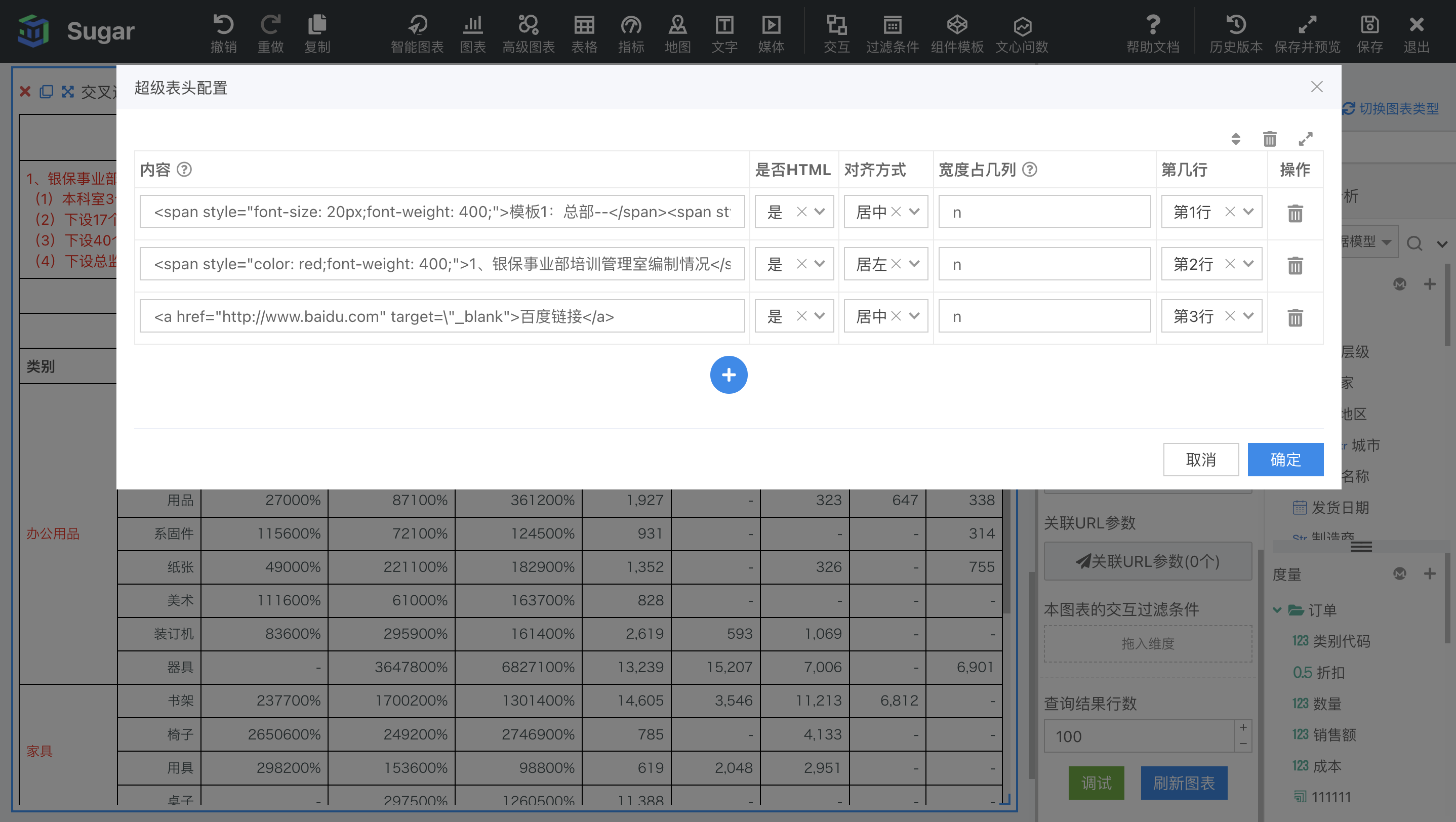Open the 高级图表 advanced chart tool

click(529, 33)
